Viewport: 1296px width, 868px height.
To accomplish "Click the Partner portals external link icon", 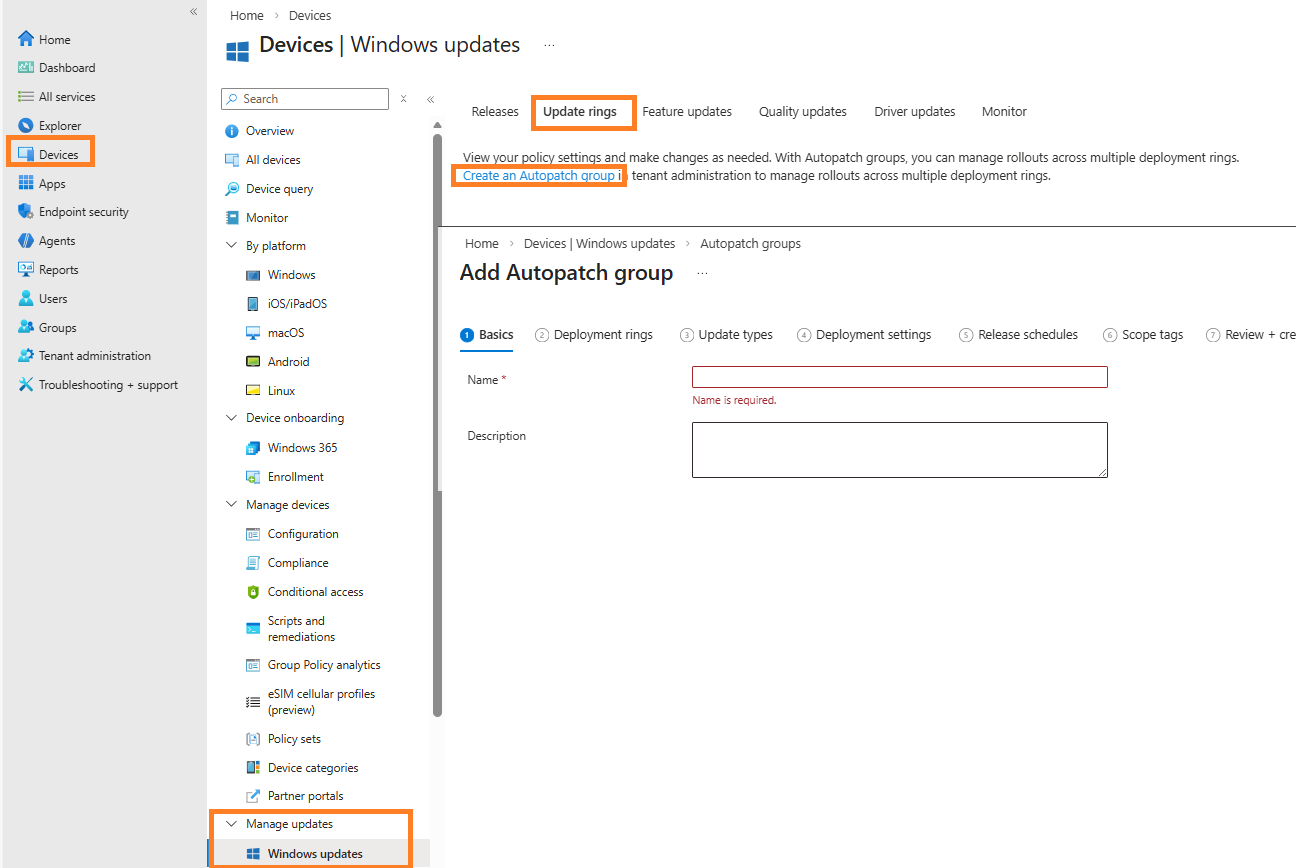I will pos(253,796).
